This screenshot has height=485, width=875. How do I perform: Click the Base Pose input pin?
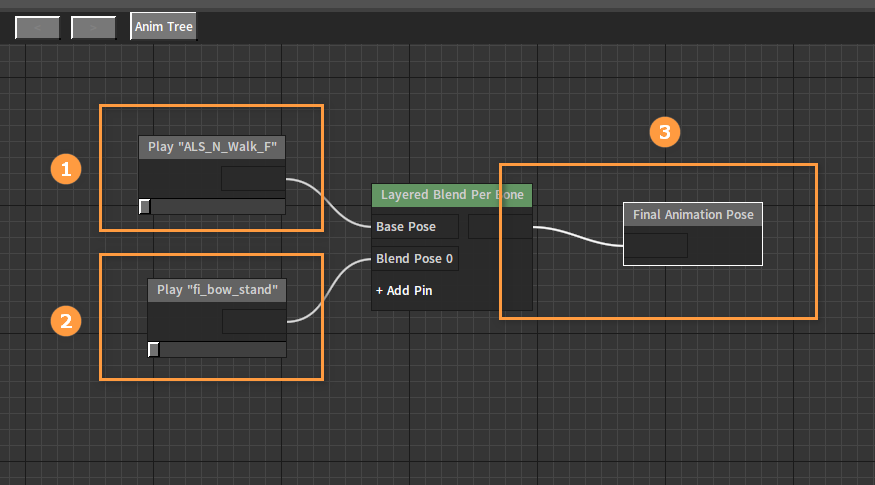click(x=416, y=227)
